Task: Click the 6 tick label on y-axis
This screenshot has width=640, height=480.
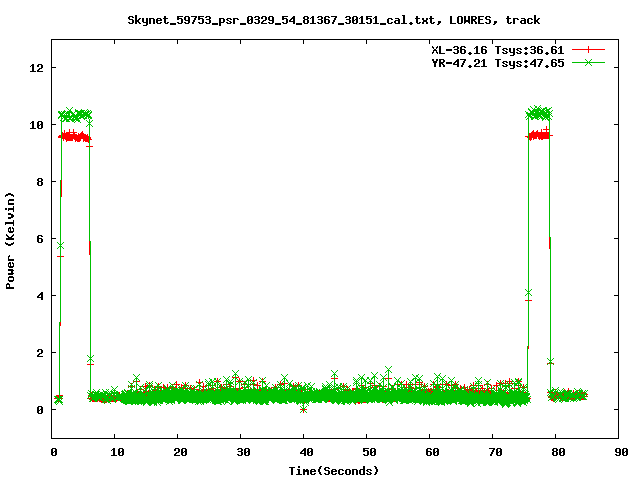Action: pyautogui.click(x=40, y=239)
